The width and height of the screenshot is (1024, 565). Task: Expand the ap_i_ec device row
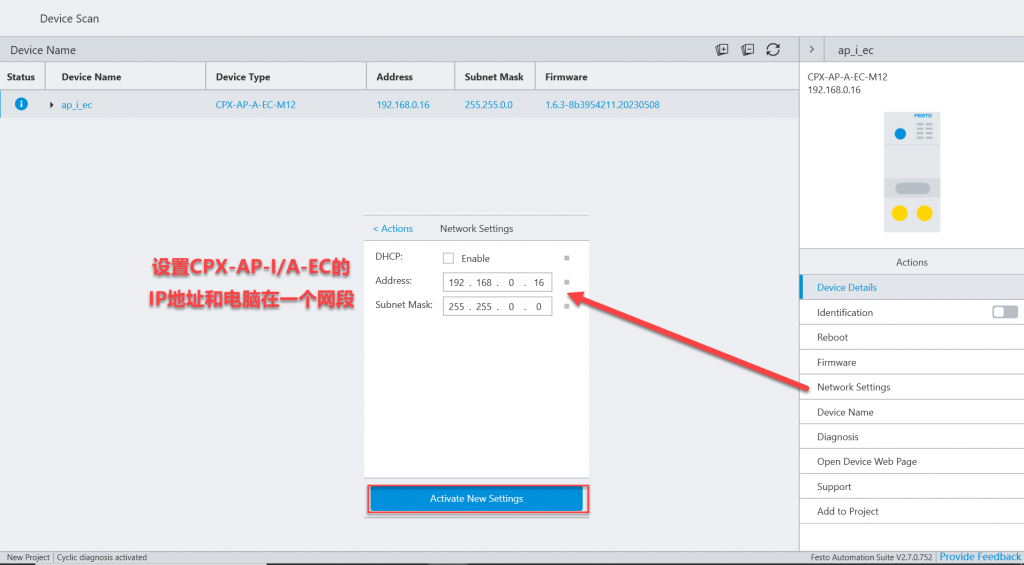(52, 105)
